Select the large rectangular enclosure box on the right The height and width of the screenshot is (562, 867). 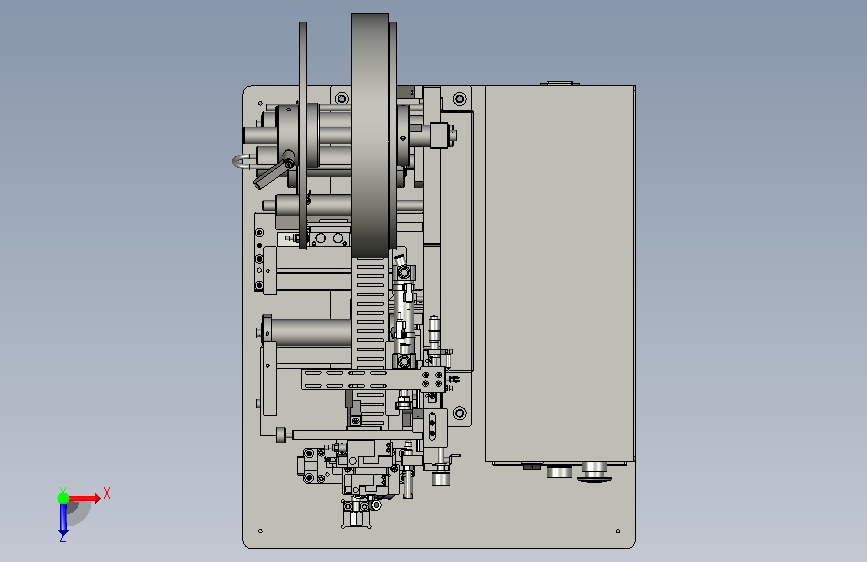click(560, 273)
